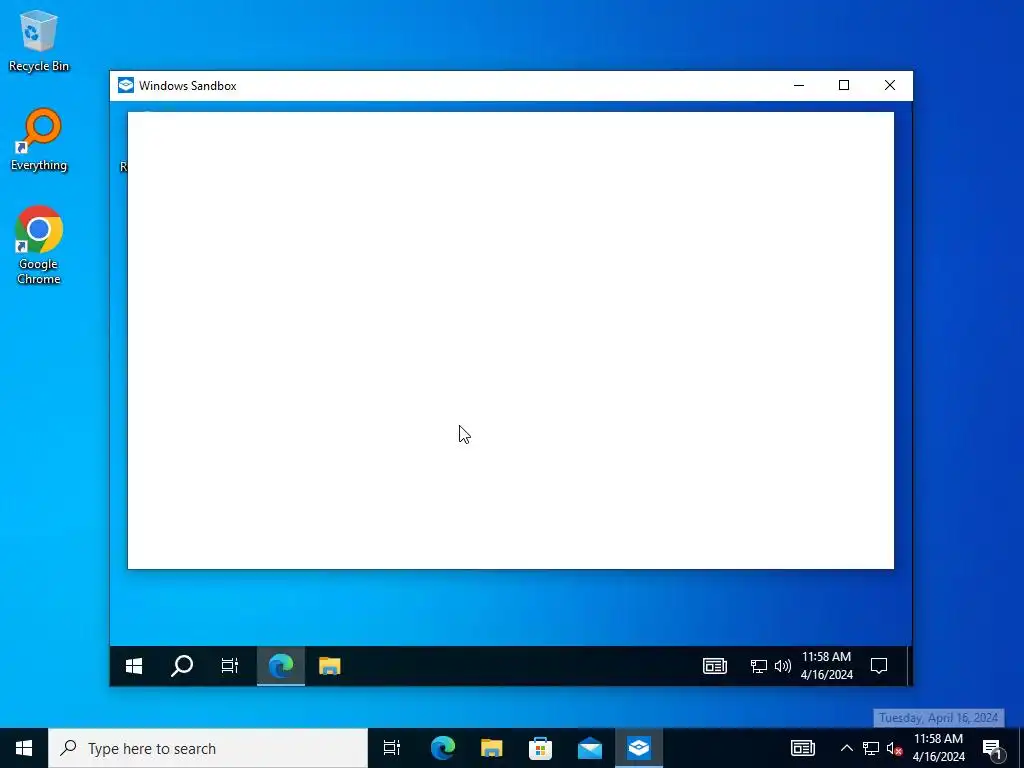Viewport: 1024px width, 768px height.
Task: Click the 11:58 AM clock inside the Sandbox
Action: pos(827,666)
